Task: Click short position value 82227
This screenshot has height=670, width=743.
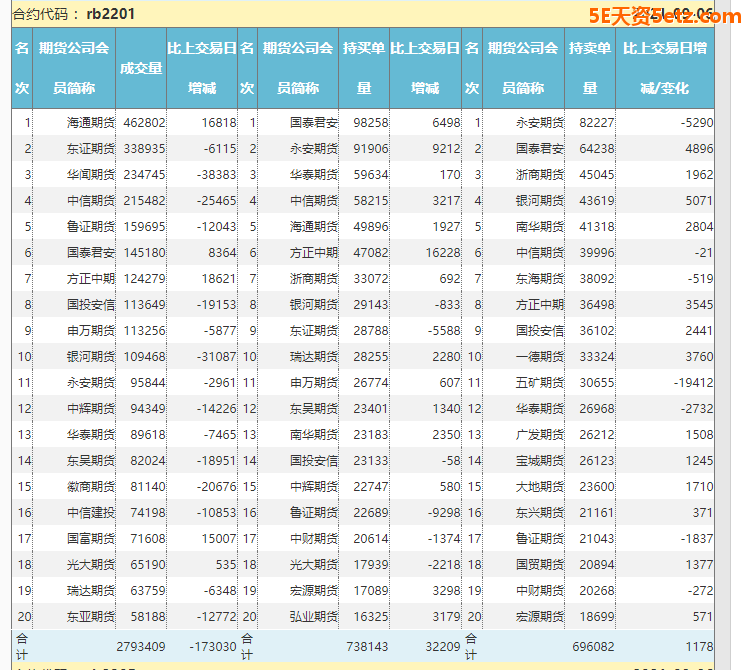Action: click(x=597, y=123)
